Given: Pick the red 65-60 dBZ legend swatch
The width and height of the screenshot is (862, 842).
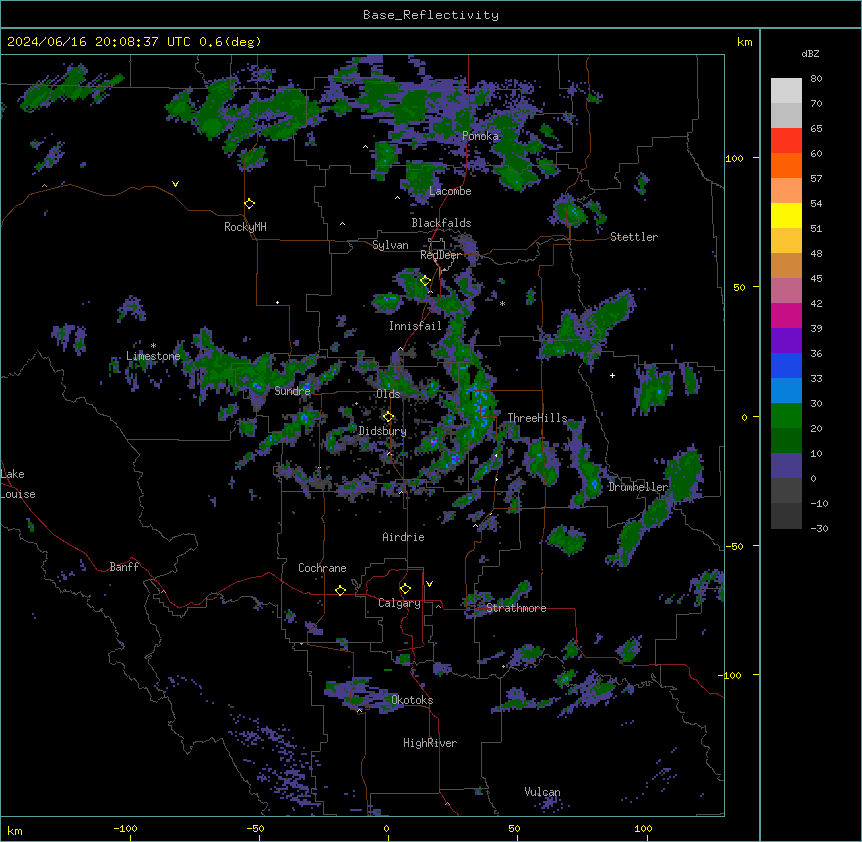Looking at the screenshot, I should [x=786, y=141].
